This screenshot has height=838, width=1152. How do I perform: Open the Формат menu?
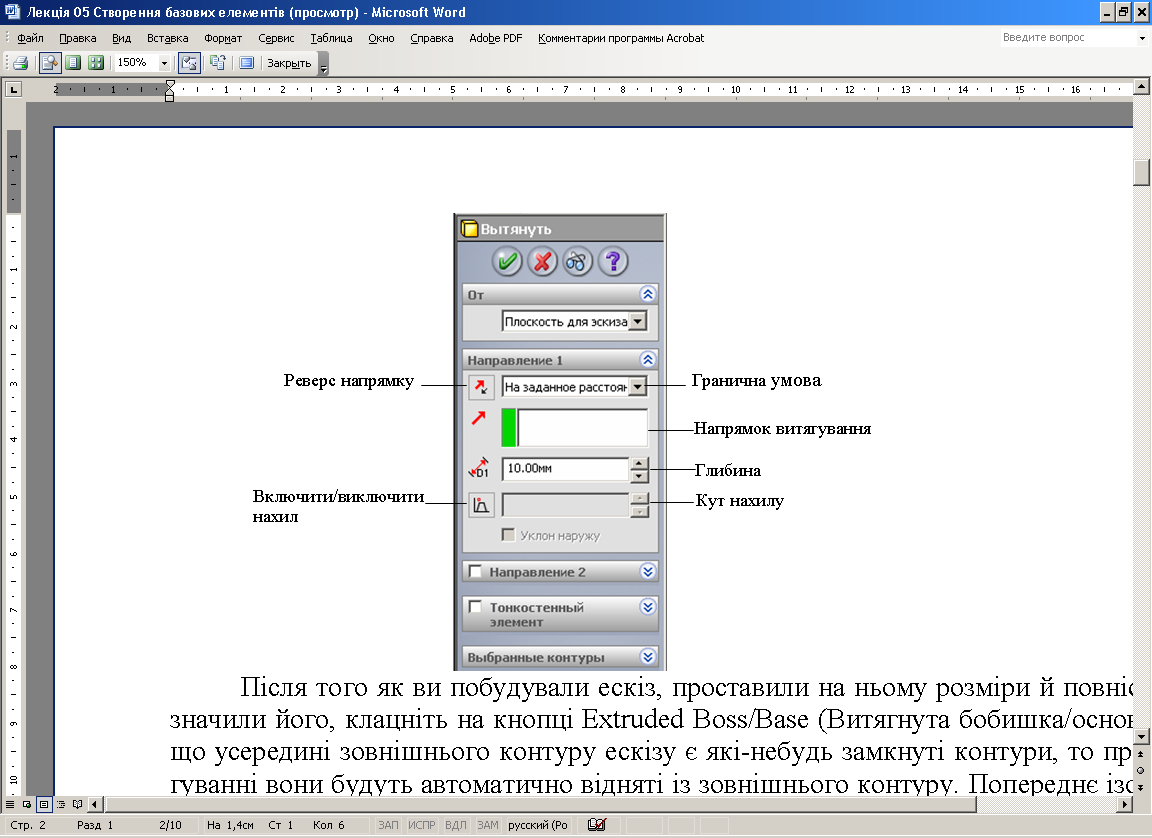223,38
